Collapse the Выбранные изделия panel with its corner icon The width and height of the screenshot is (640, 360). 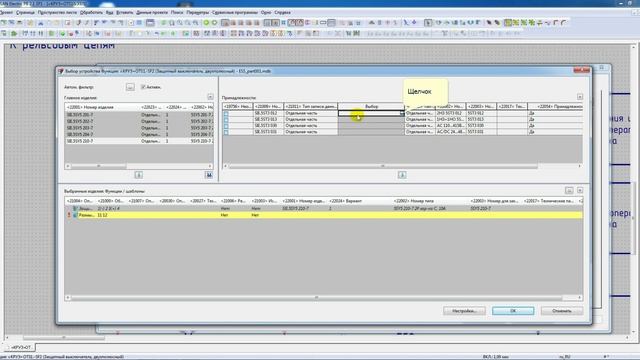click(x=580, y=191)
